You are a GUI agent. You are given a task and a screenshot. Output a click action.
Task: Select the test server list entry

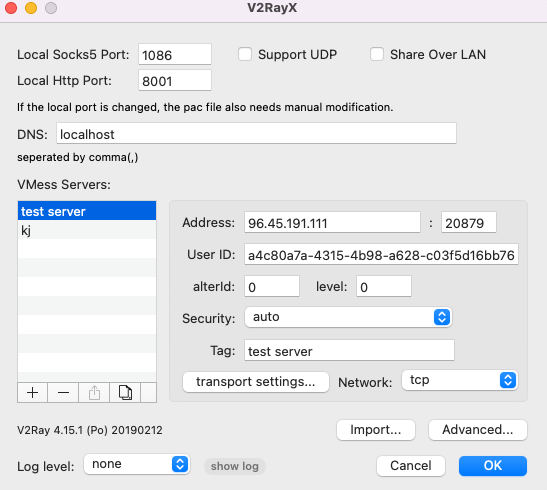(87, 211)
